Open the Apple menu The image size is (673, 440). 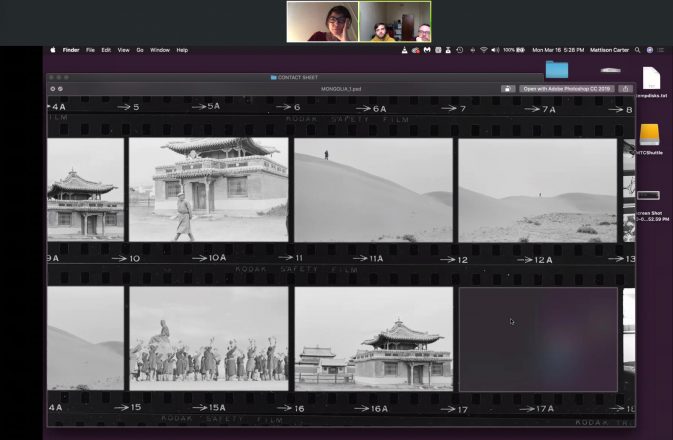click(x=54, y=49)
